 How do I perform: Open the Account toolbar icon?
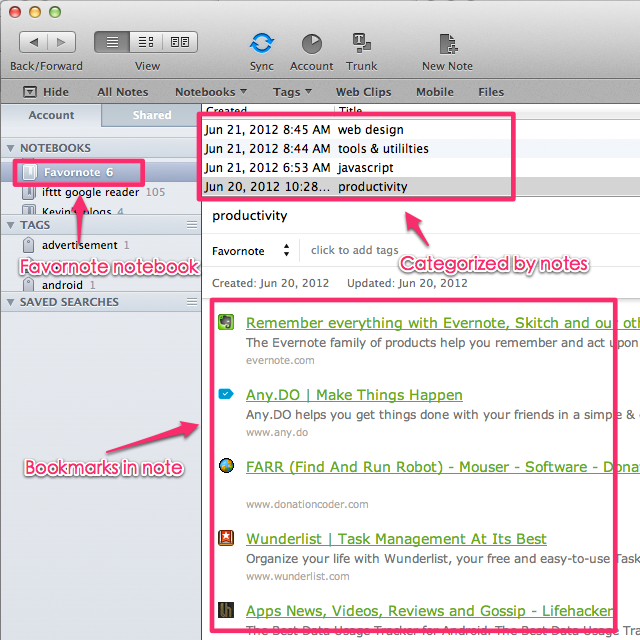312,44
